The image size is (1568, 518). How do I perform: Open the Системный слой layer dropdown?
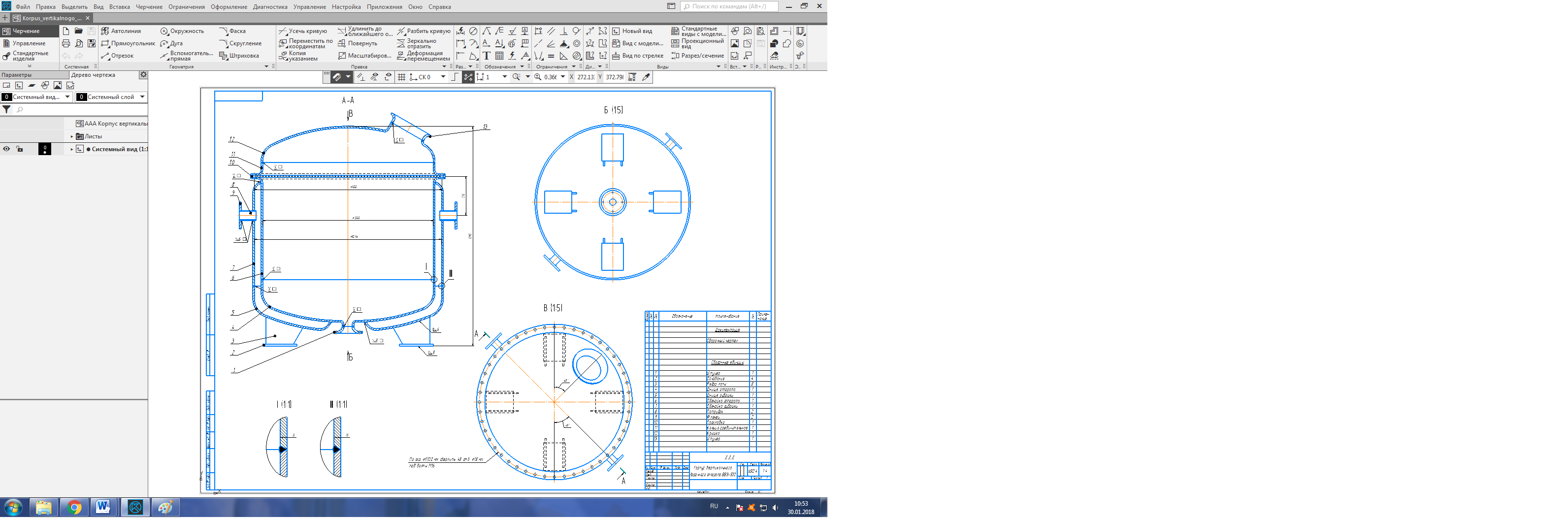[142, 97]
